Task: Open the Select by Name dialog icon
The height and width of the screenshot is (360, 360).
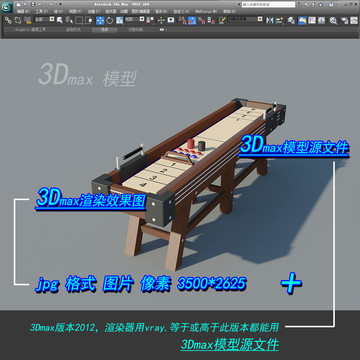Action: (x=69, y=20)
